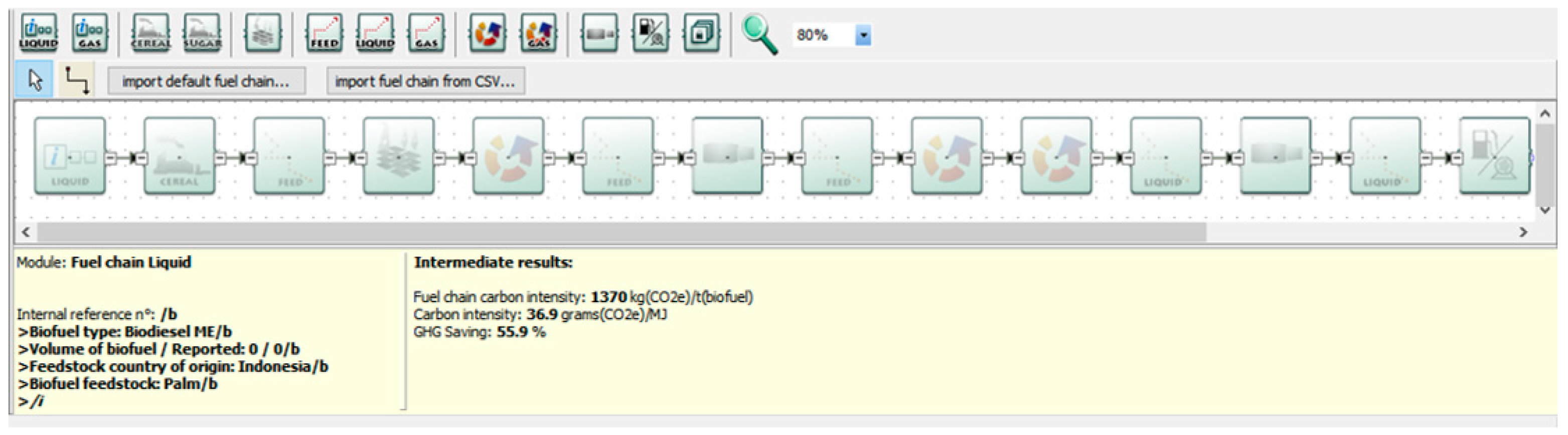Click the Gas fuel chain info toolbar icon
Viewport: 1568px width, 435px height.
pos(89,33)
